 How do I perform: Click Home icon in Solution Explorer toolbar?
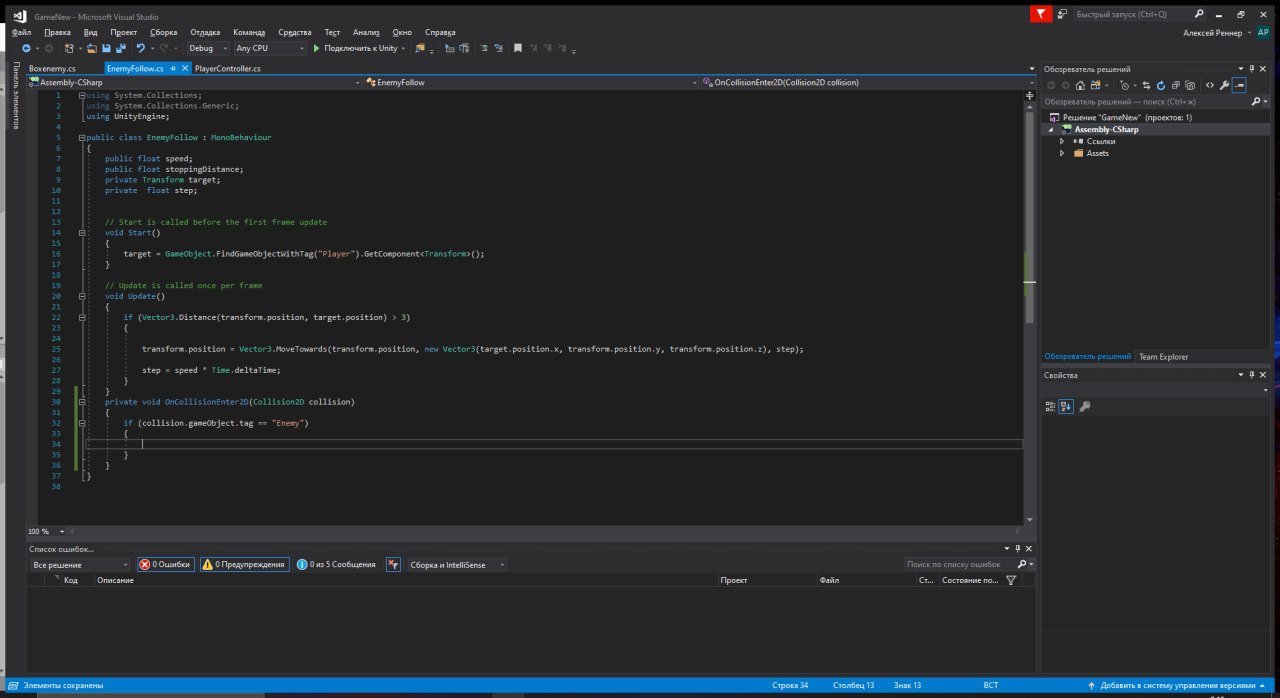1080,86
